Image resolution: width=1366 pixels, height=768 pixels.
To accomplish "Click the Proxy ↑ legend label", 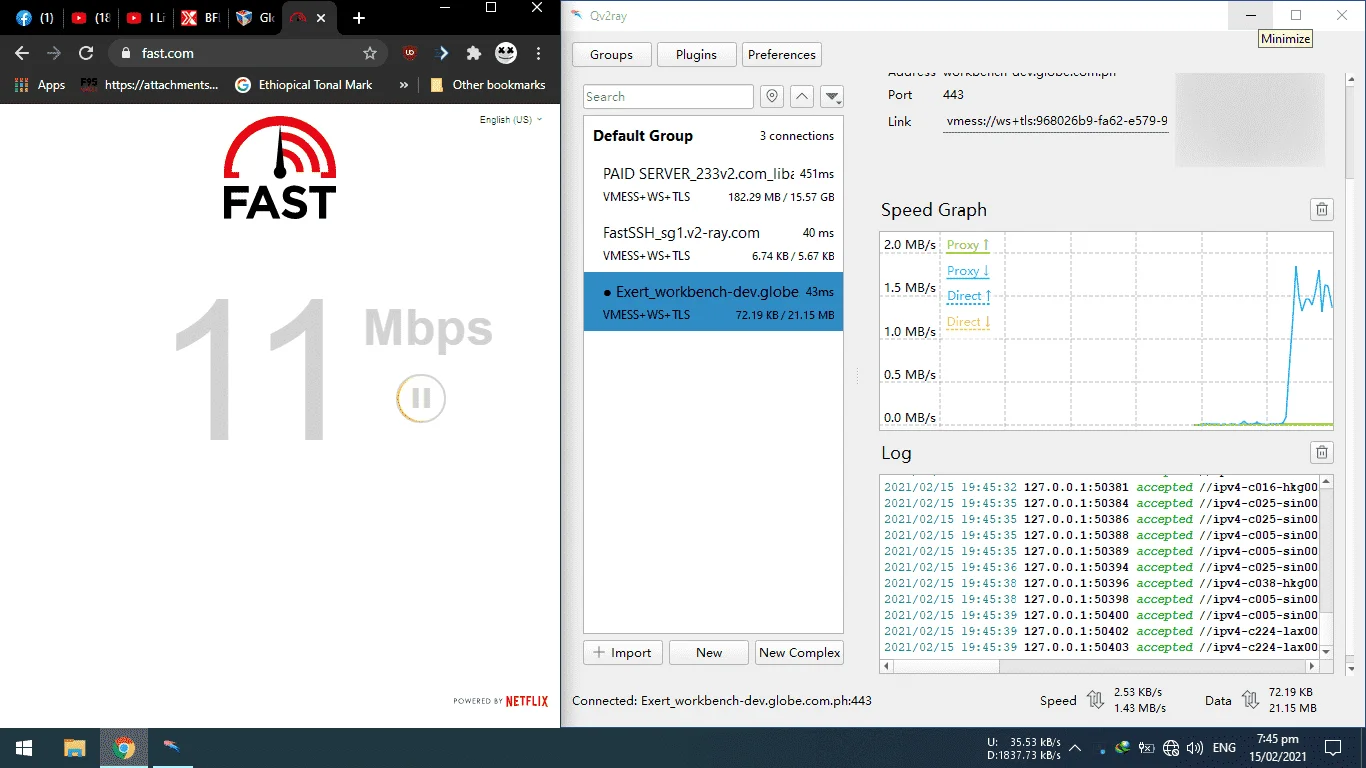I will point(968,245).
